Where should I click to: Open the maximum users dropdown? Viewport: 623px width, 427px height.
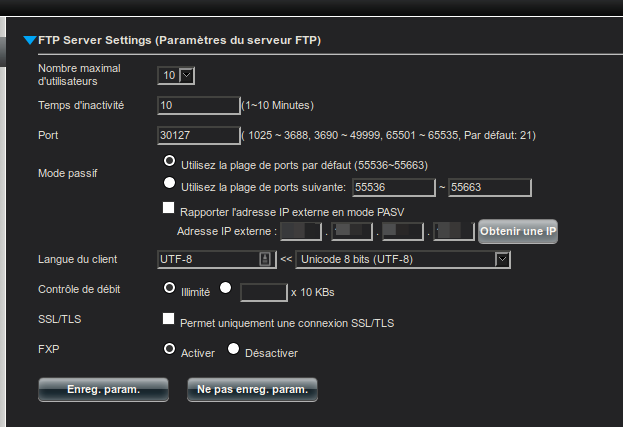176,75
